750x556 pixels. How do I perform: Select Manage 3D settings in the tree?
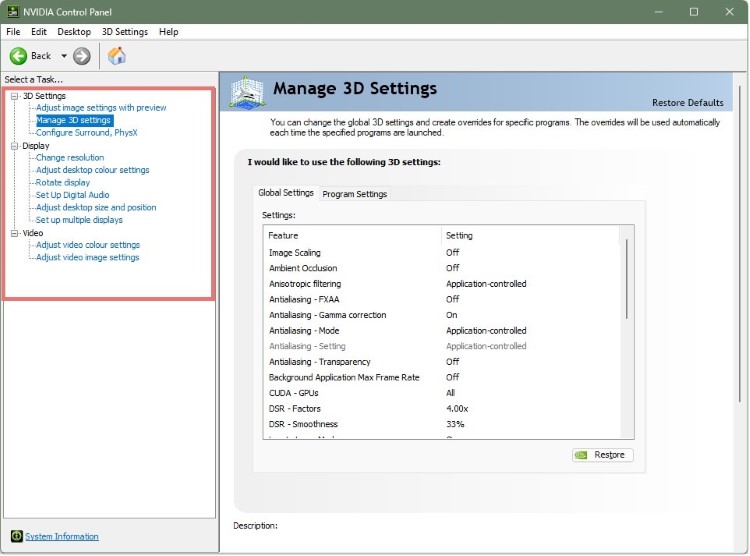tap(74, 120)
